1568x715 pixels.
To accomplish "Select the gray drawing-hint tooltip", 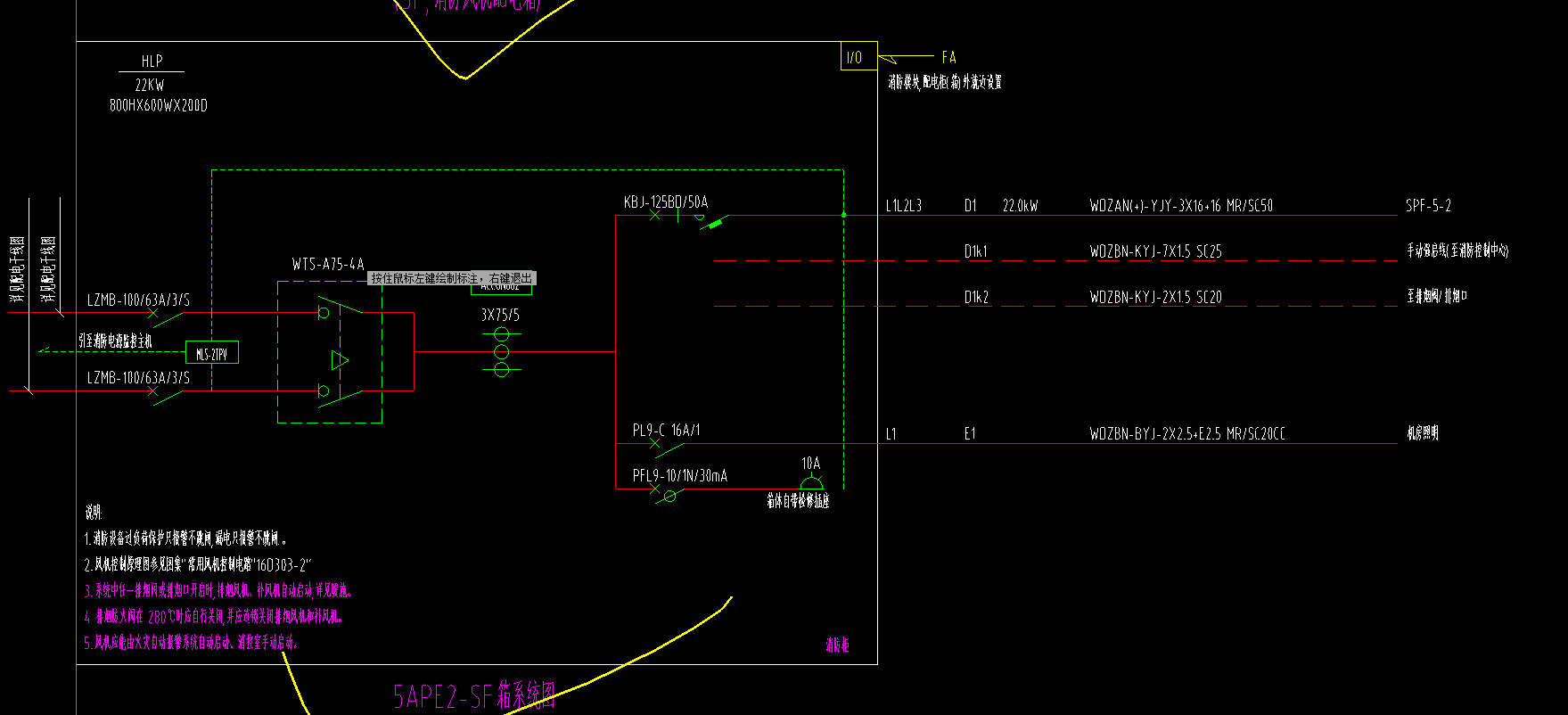I will 452,278.
